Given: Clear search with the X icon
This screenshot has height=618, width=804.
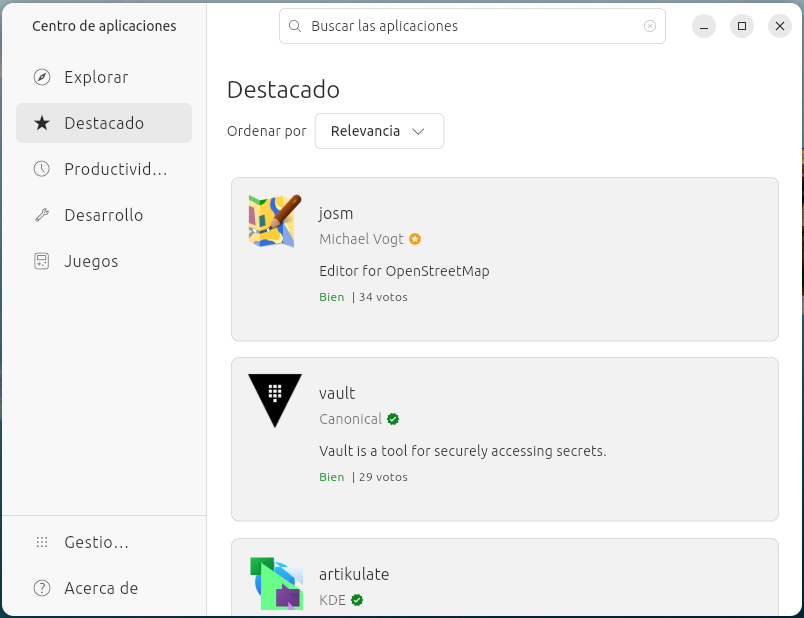Looking at the screenshot, I should 650,26.
